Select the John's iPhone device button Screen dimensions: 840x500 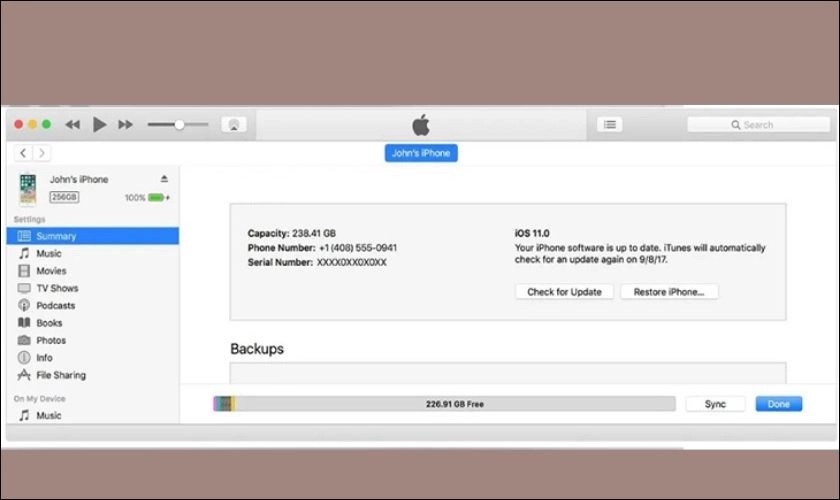421,153
